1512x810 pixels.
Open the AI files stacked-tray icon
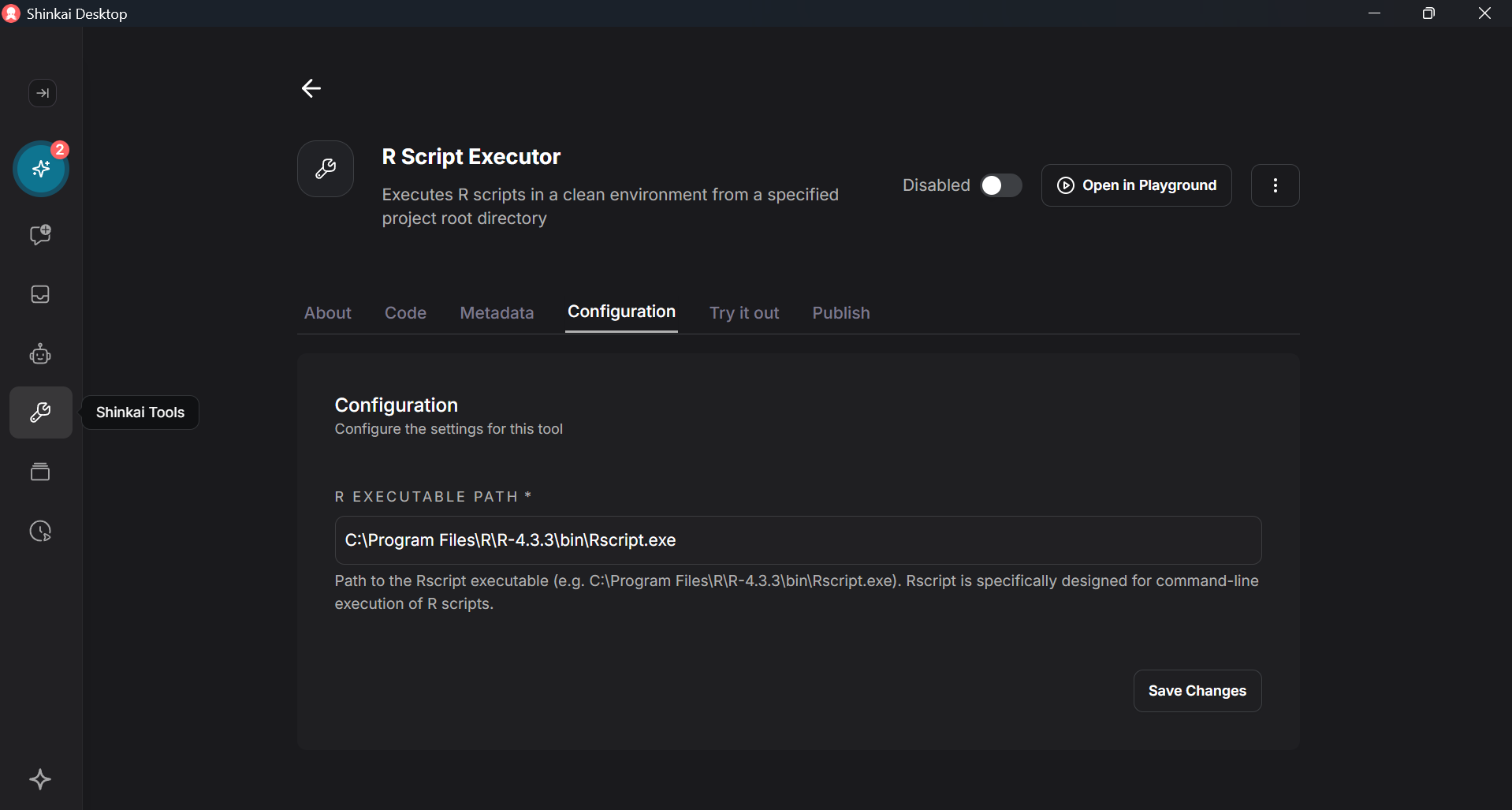pyautogui.click(x=40, y=472)
